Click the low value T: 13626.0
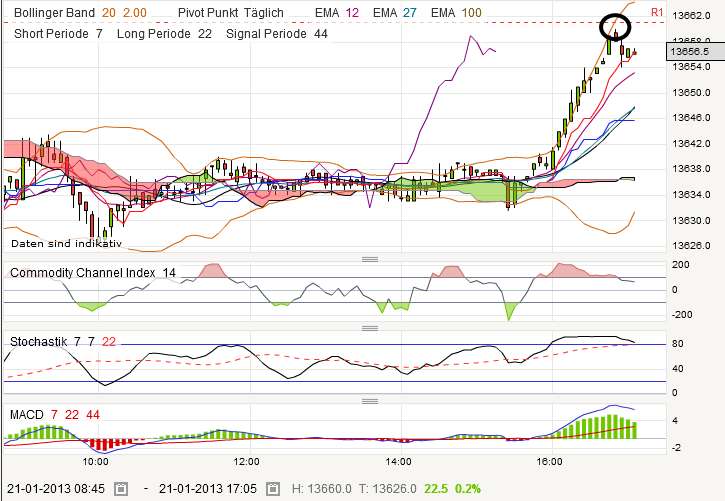 (387, 489)
